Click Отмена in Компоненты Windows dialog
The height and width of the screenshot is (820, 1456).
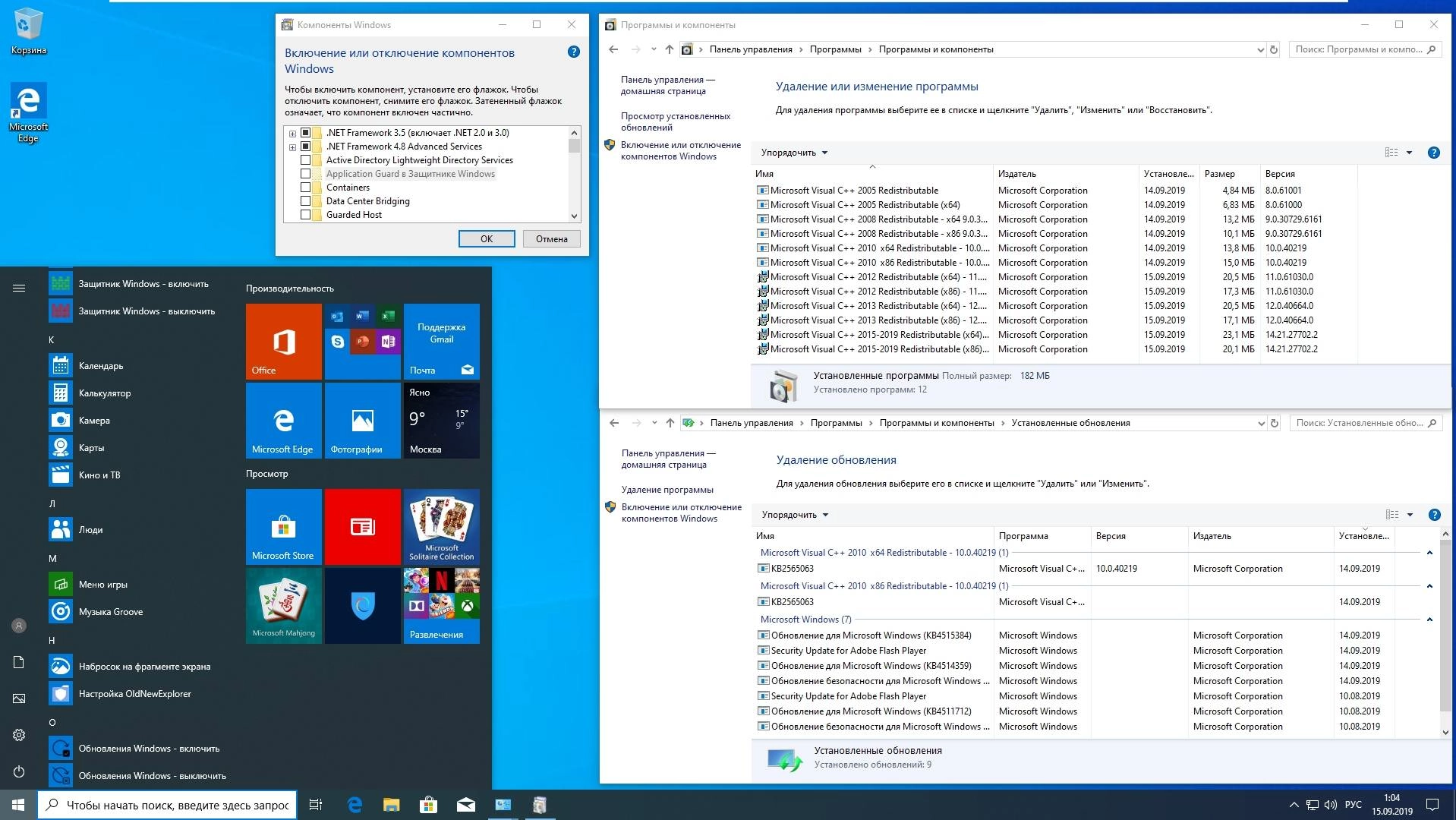point(552,238)
